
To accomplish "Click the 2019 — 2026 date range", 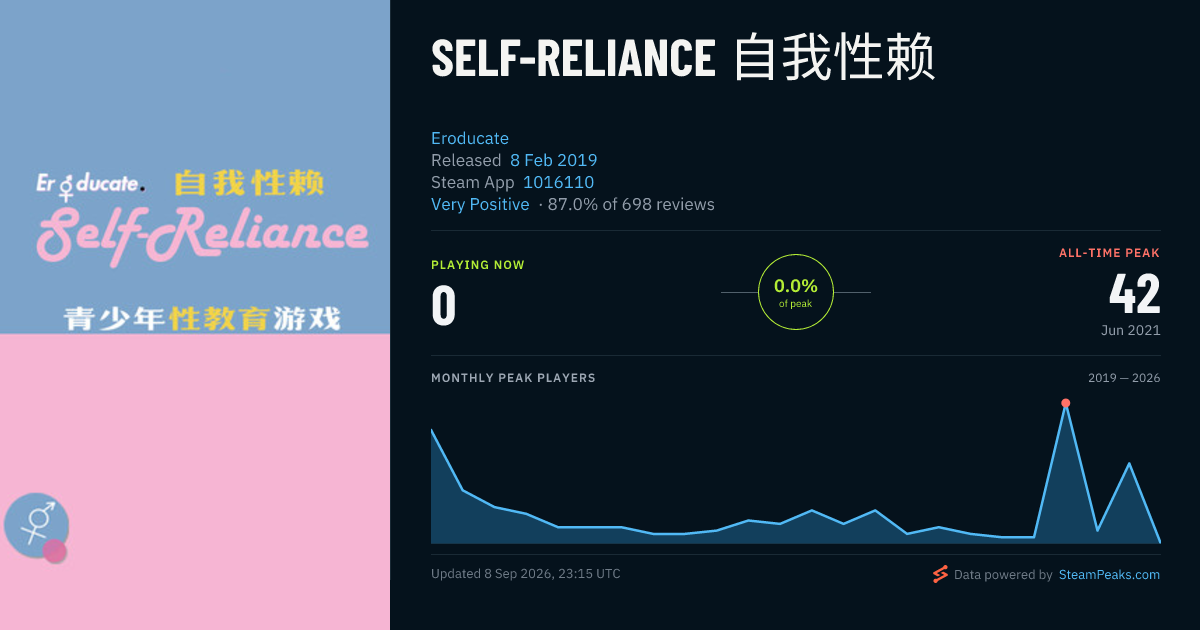I will tap(1124, 378).
